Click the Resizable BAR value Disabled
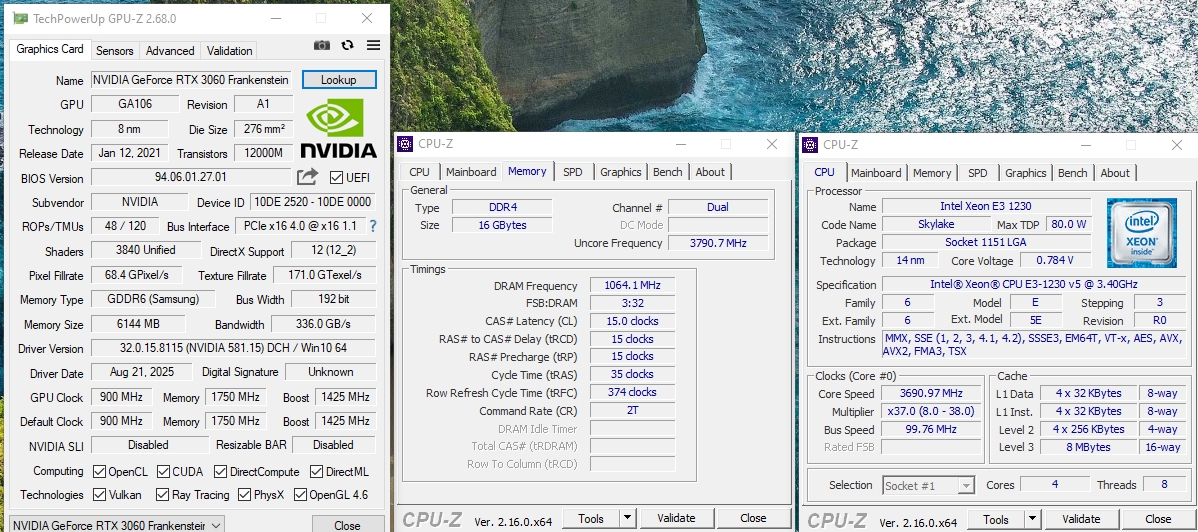 (x=334, y=445)
